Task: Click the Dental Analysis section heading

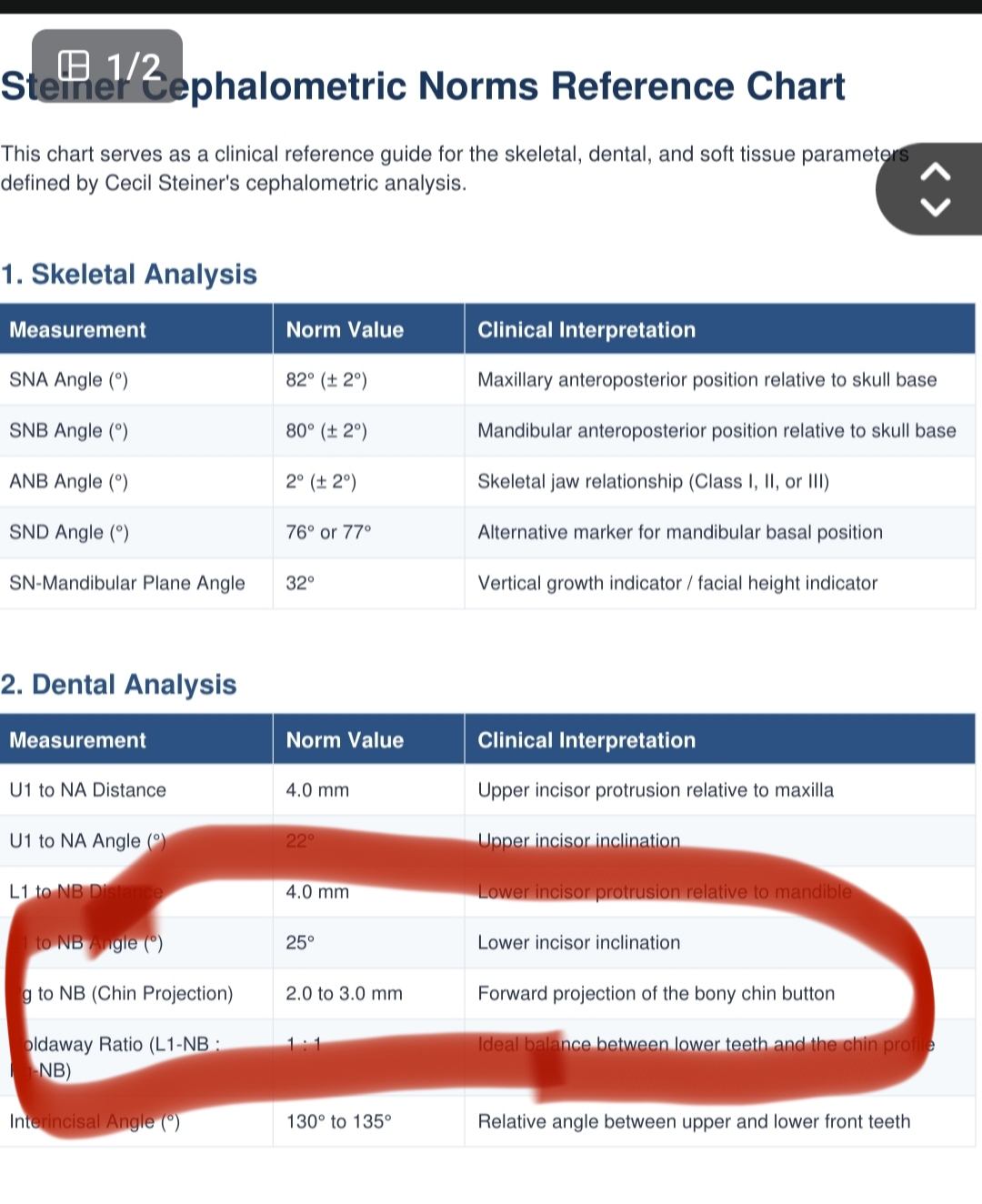Action: pos(118,684)
